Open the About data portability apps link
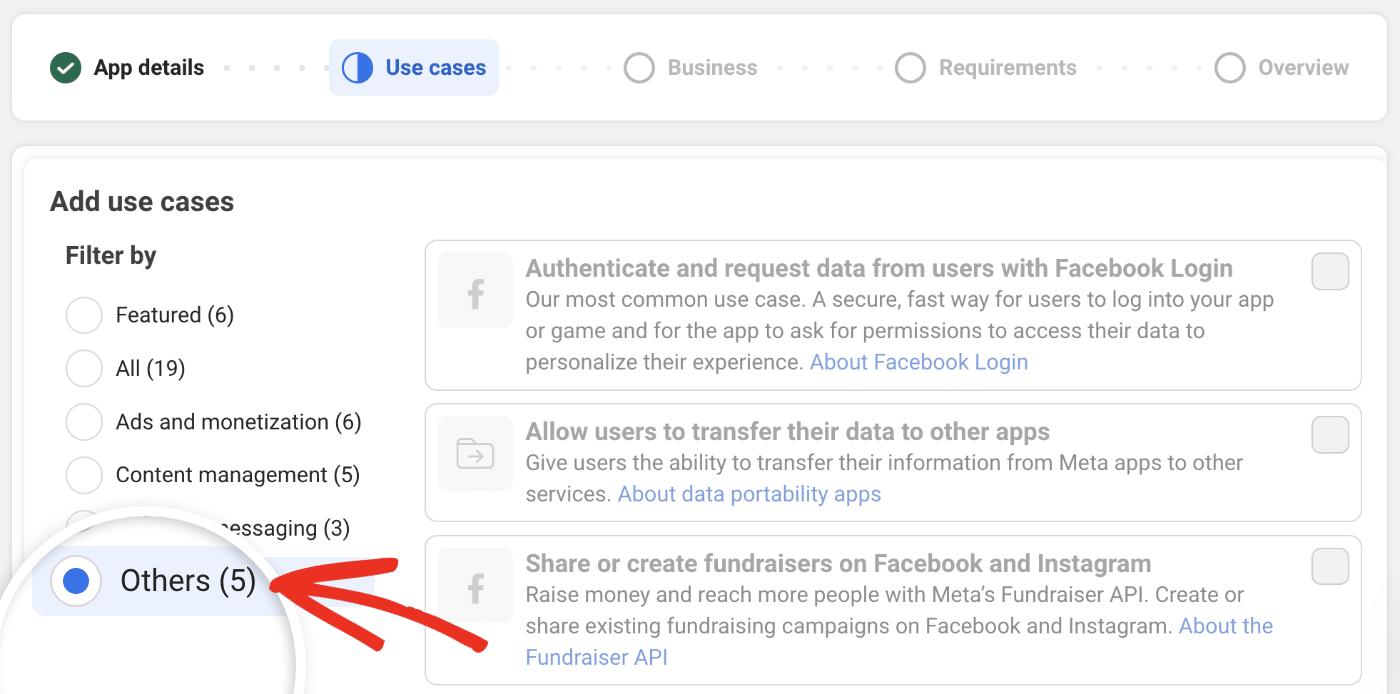The width and height of the screenshot is (1400, 694). [x=749, y=494]
